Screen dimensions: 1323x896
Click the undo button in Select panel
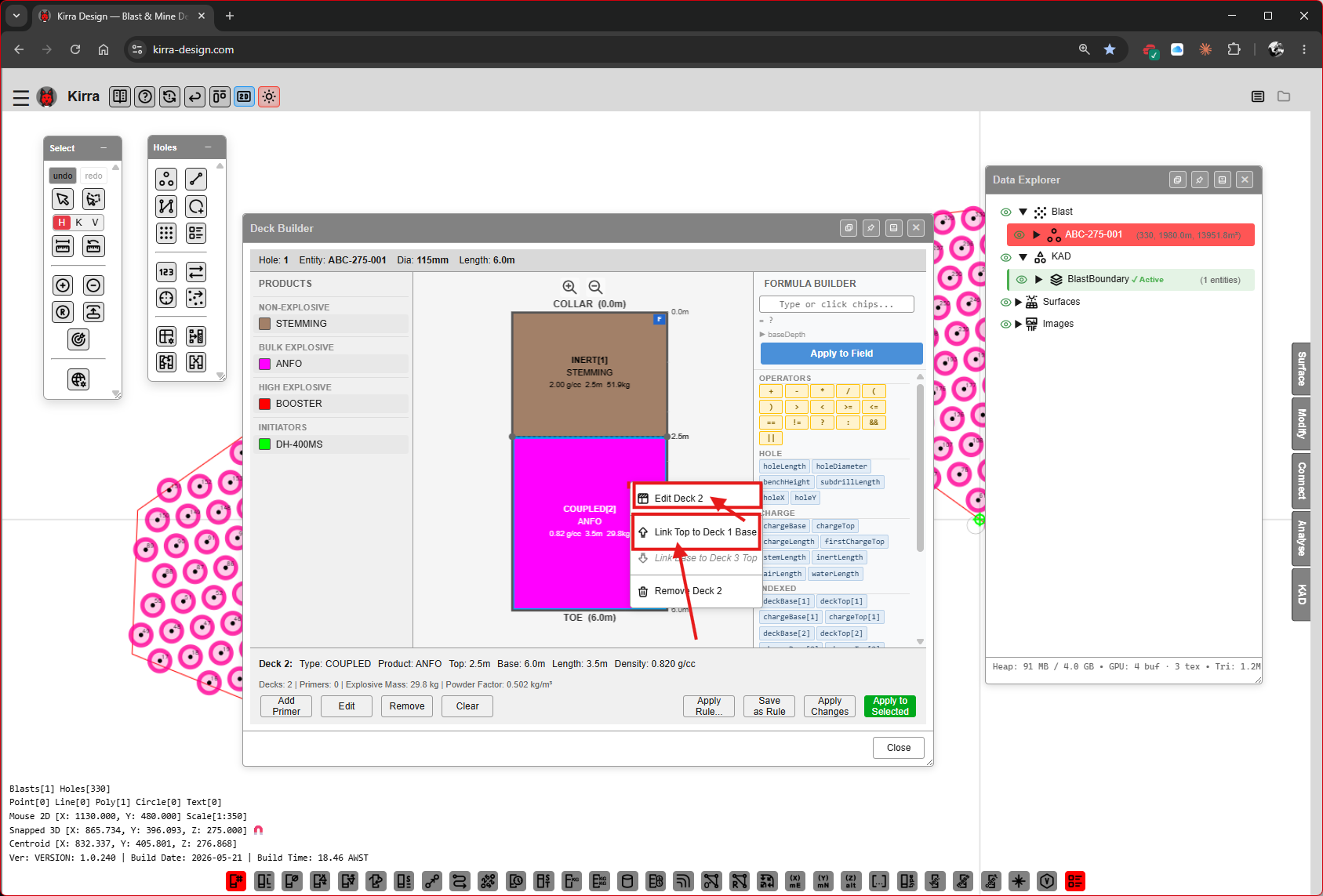(63, 176)
